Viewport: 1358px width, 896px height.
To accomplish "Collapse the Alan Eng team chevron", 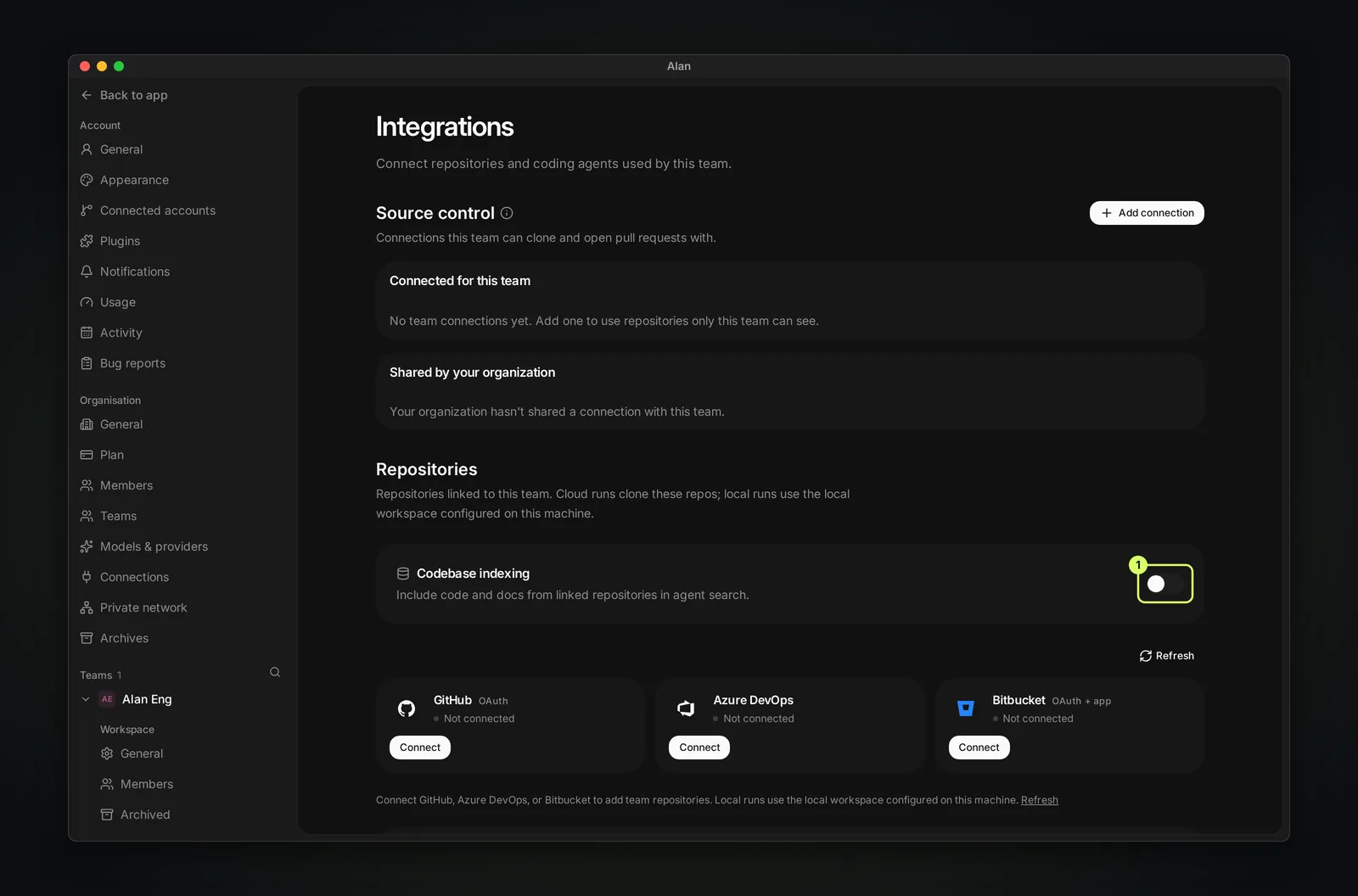I will (86, 699).
